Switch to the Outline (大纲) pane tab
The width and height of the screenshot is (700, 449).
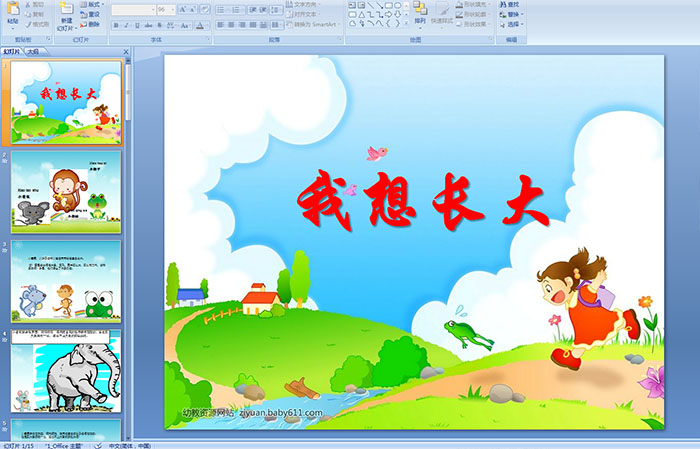33,52
